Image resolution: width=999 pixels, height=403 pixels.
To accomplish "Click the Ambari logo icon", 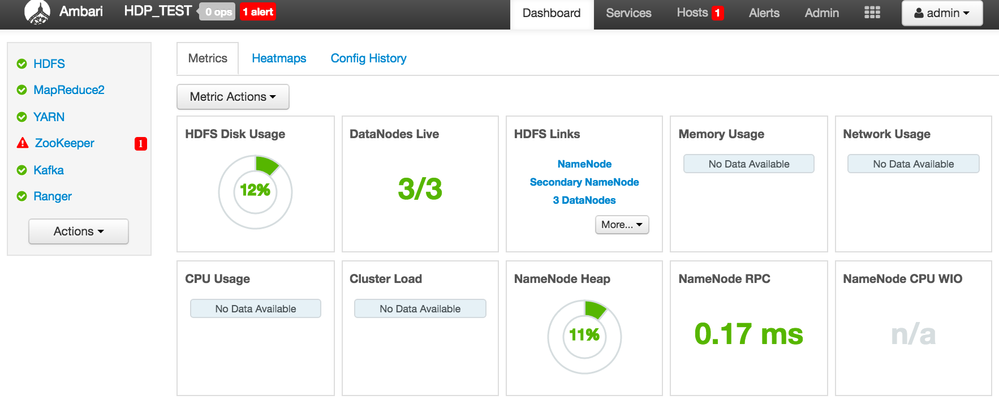I will tap(37, 13).
